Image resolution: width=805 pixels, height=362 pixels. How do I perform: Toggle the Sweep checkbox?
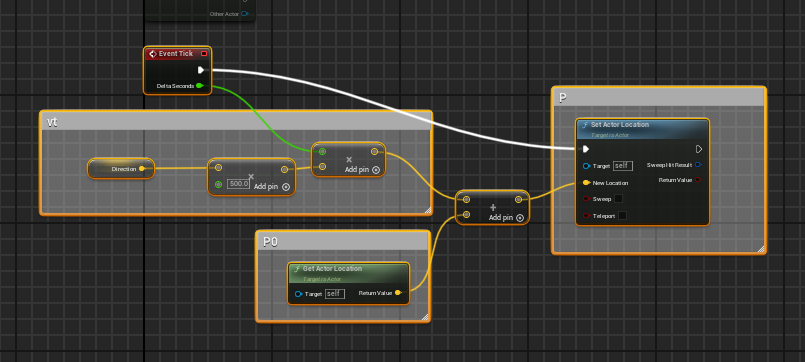pyautogui.click(x=618, y=199)
